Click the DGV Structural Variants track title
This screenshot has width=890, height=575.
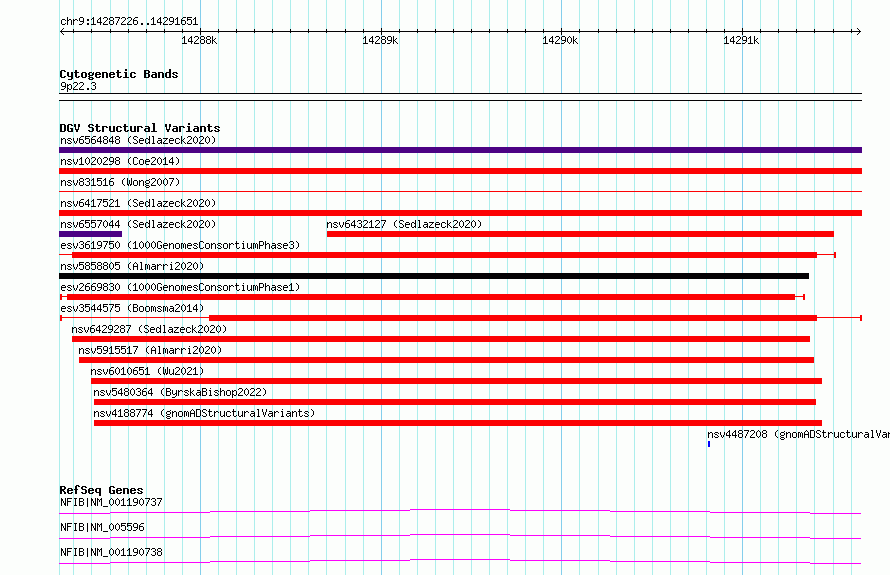tap(140, 128)
